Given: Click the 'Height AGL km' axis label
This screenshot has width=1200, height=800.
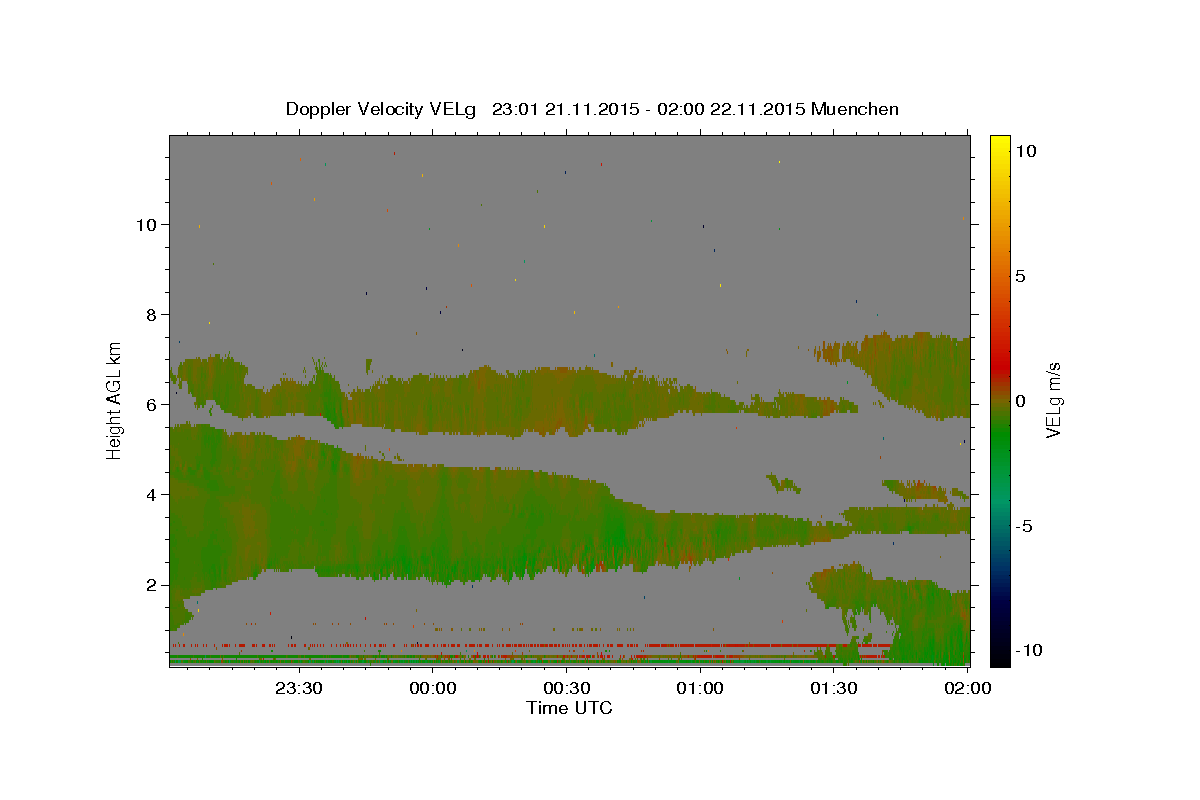Looking at the screenshot, I should (x=114, y=400).
